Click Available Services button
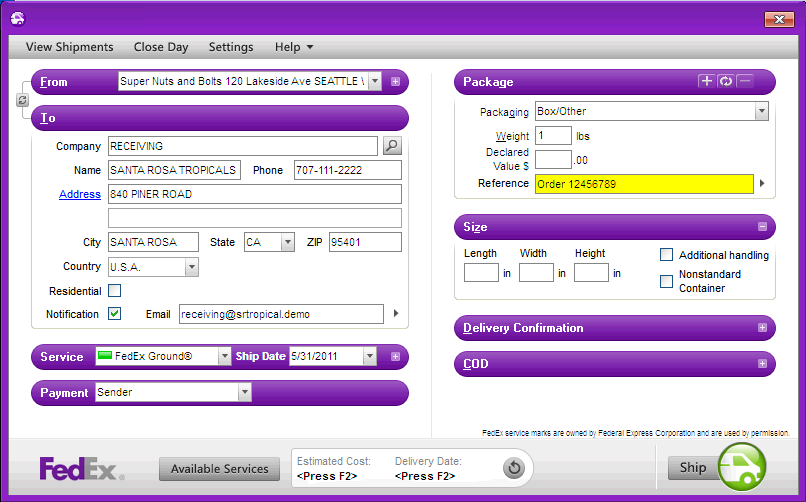 point(219,469)
